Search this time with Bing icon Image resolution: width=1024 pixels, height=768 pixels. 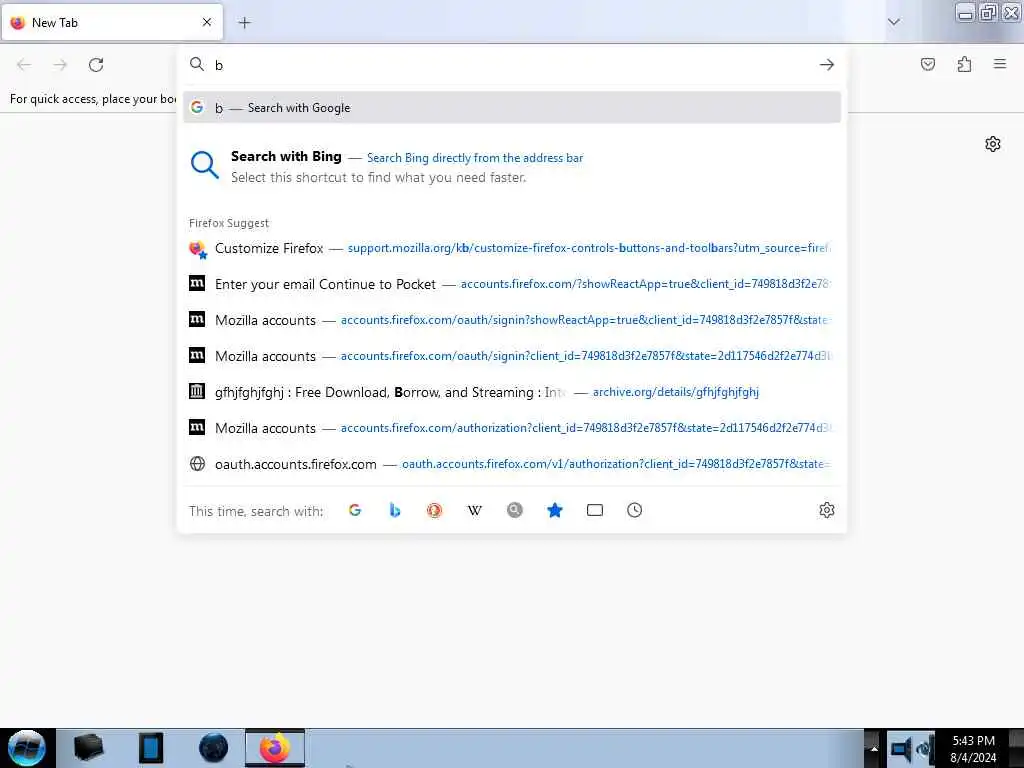[394, 510]
